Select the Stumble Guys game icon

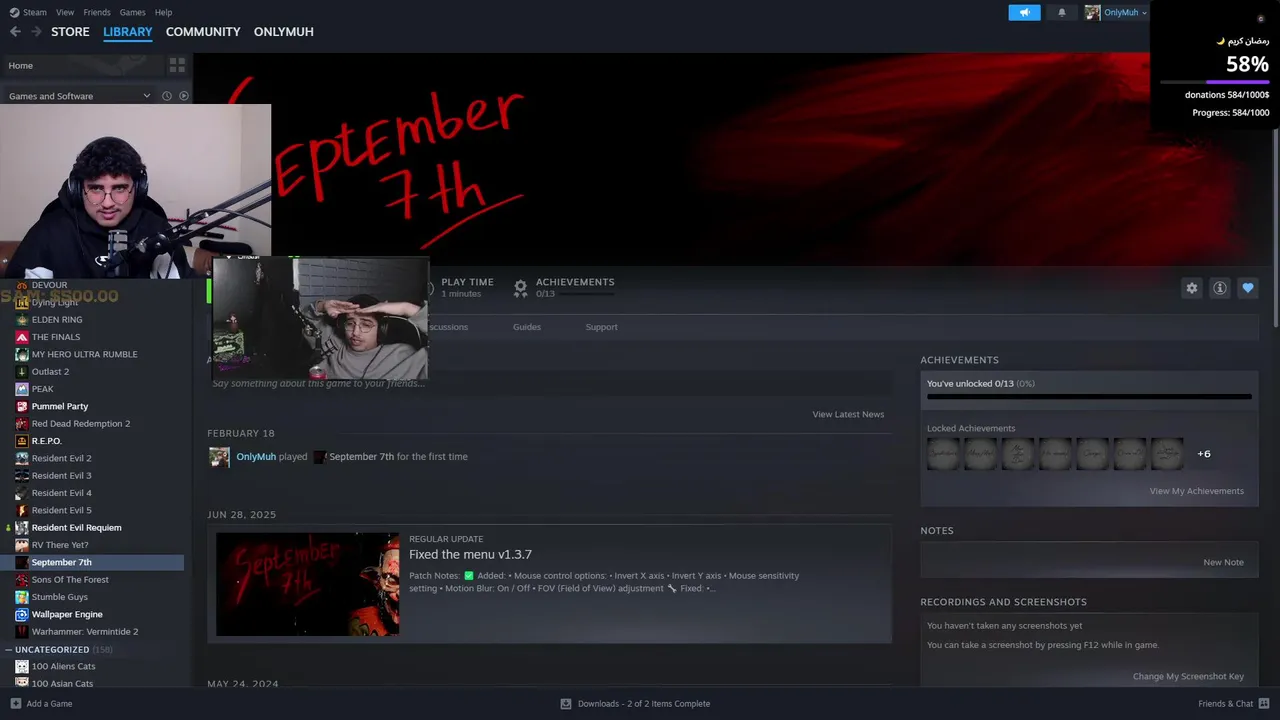[x=22, y=597]
